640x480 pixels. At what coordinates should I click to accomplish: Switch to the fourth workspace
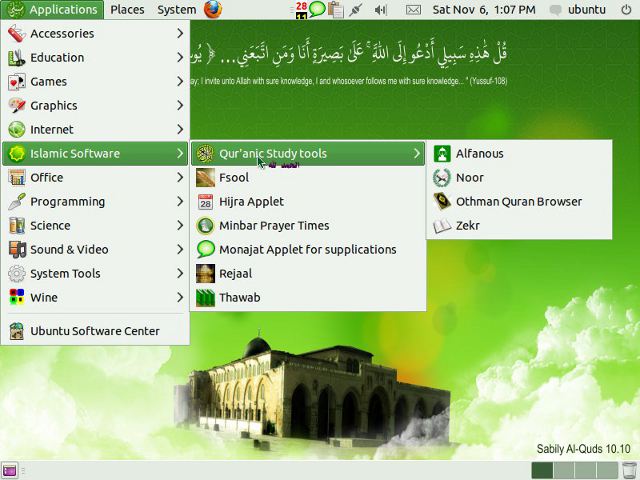point(607,470)
